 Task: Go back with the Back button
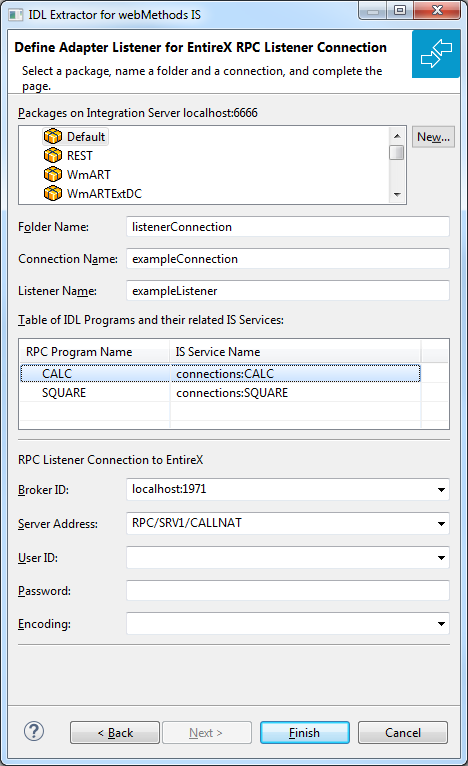click(115, 733)
